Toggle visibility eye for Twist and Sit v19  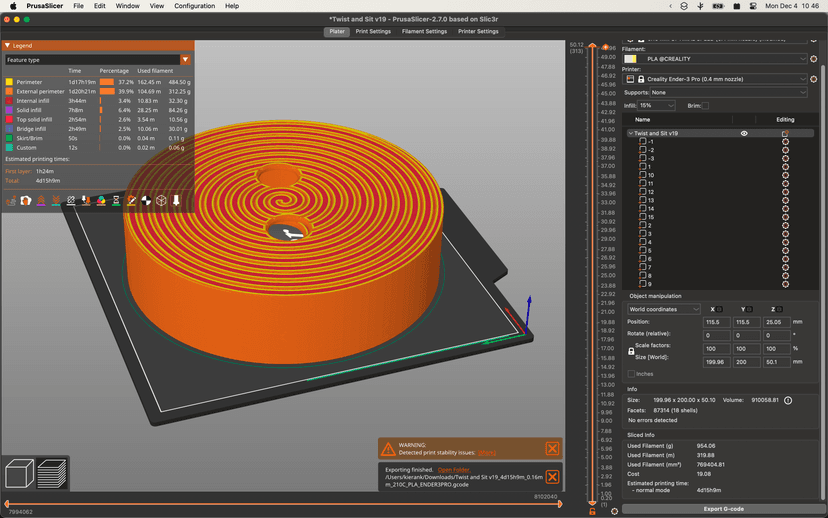tap(744, 133)
